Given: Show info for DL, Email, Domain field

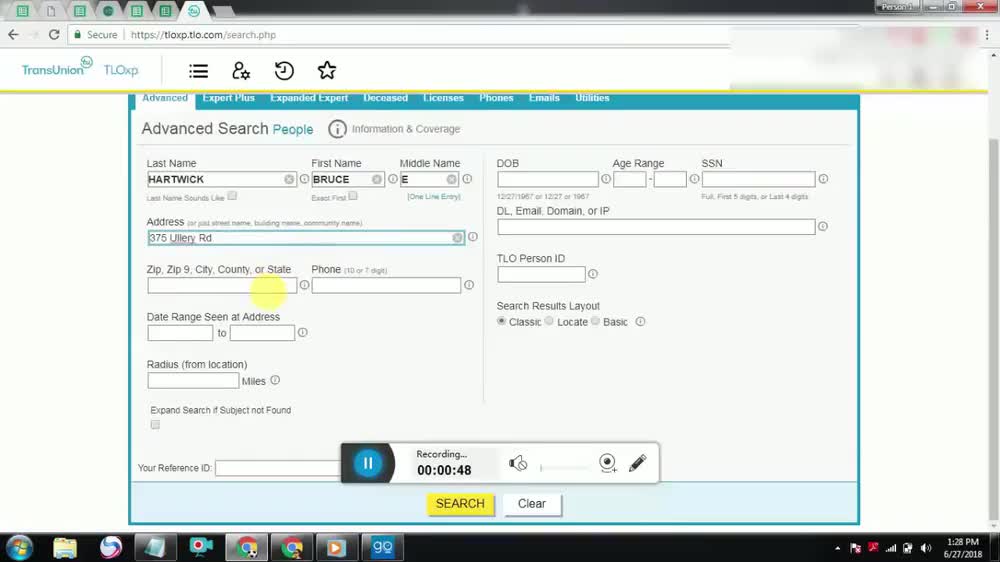Looking at the screenshot, I should pos(823,226).
